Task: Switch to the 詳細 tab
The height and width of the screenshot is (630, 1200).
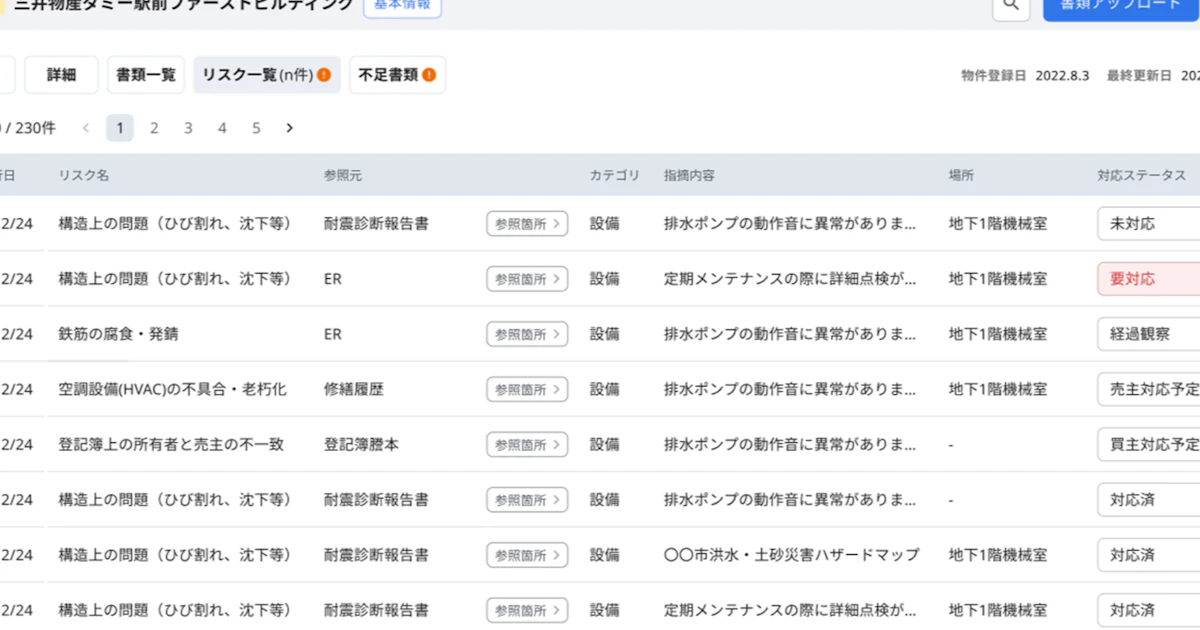Action: coord(61,75)
